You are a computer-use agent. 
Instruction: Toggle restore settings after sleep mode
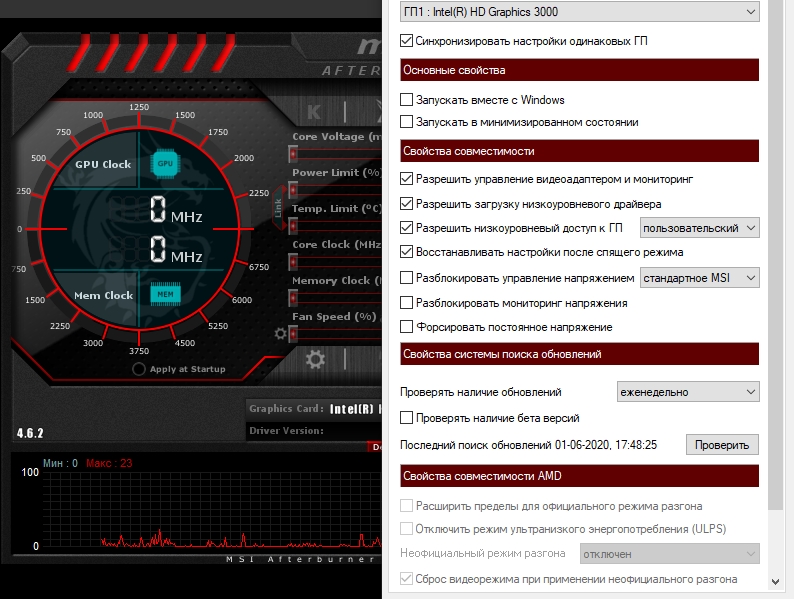coord(406,252)
